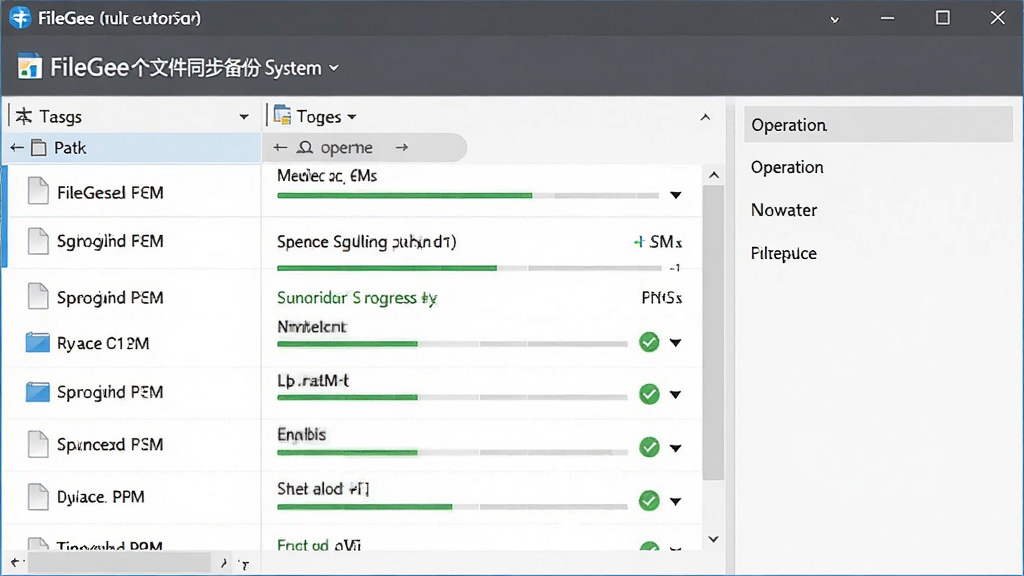Click the left panel horizontal scroll right arrow
This screenshot has height=576, width=1024.
tap(224, 562)
